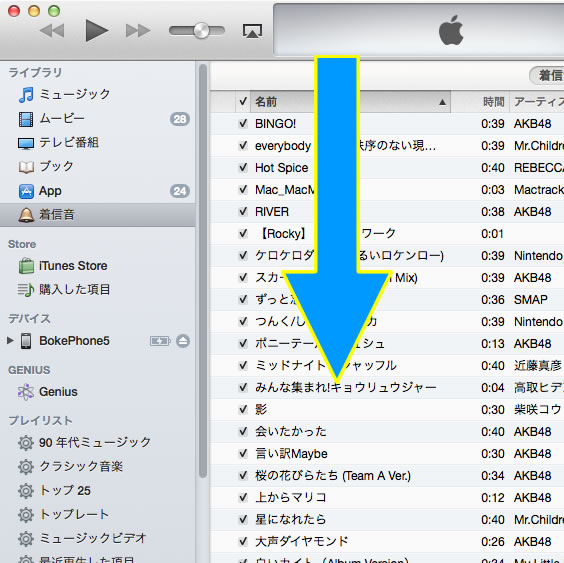Click the 【Rocky】 ringtone name
Viewport: 564px width, 563px height.
[282, 234]
